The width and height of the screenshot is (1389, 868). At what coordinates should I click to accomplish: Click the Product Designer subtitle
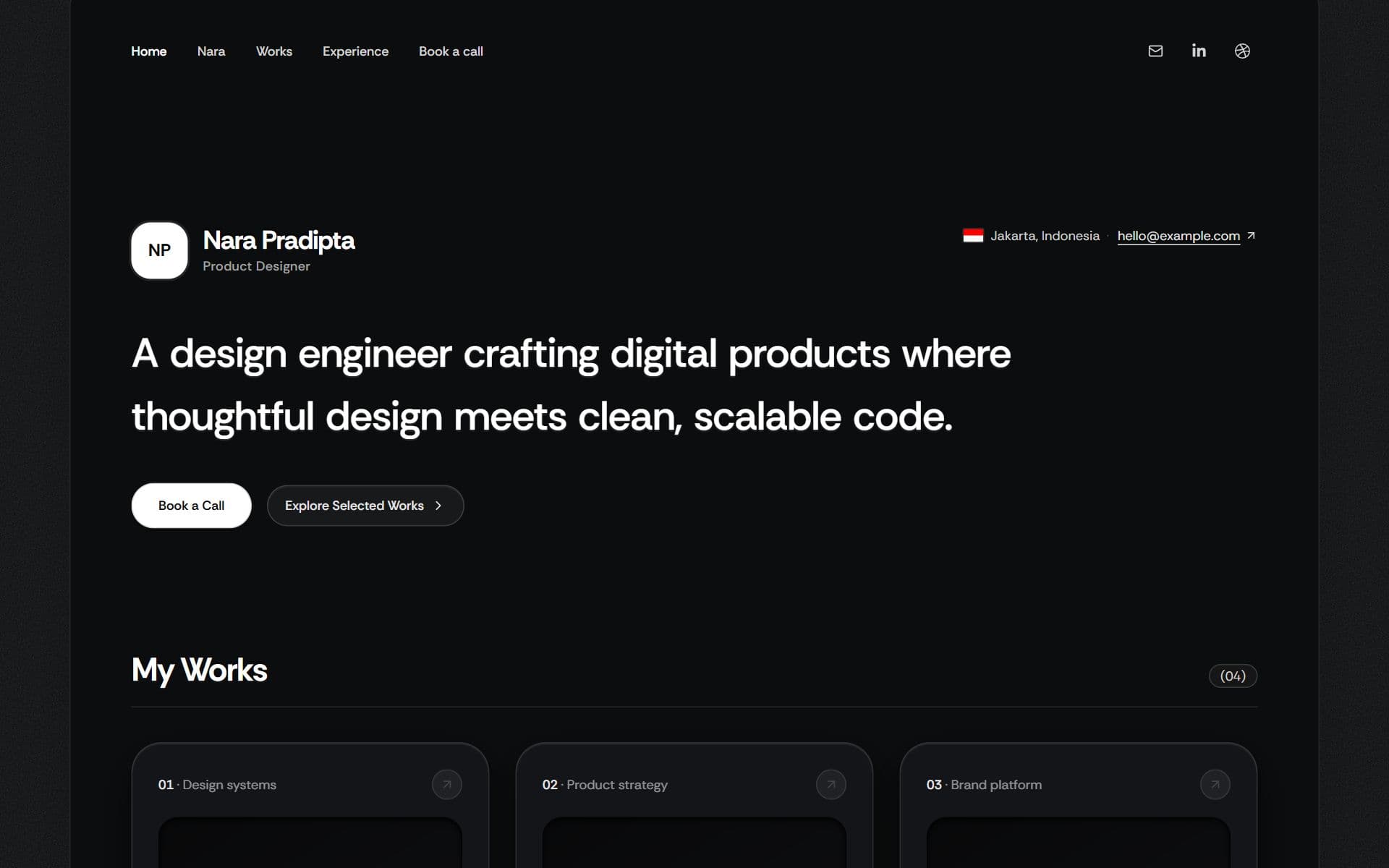(256, 266)
